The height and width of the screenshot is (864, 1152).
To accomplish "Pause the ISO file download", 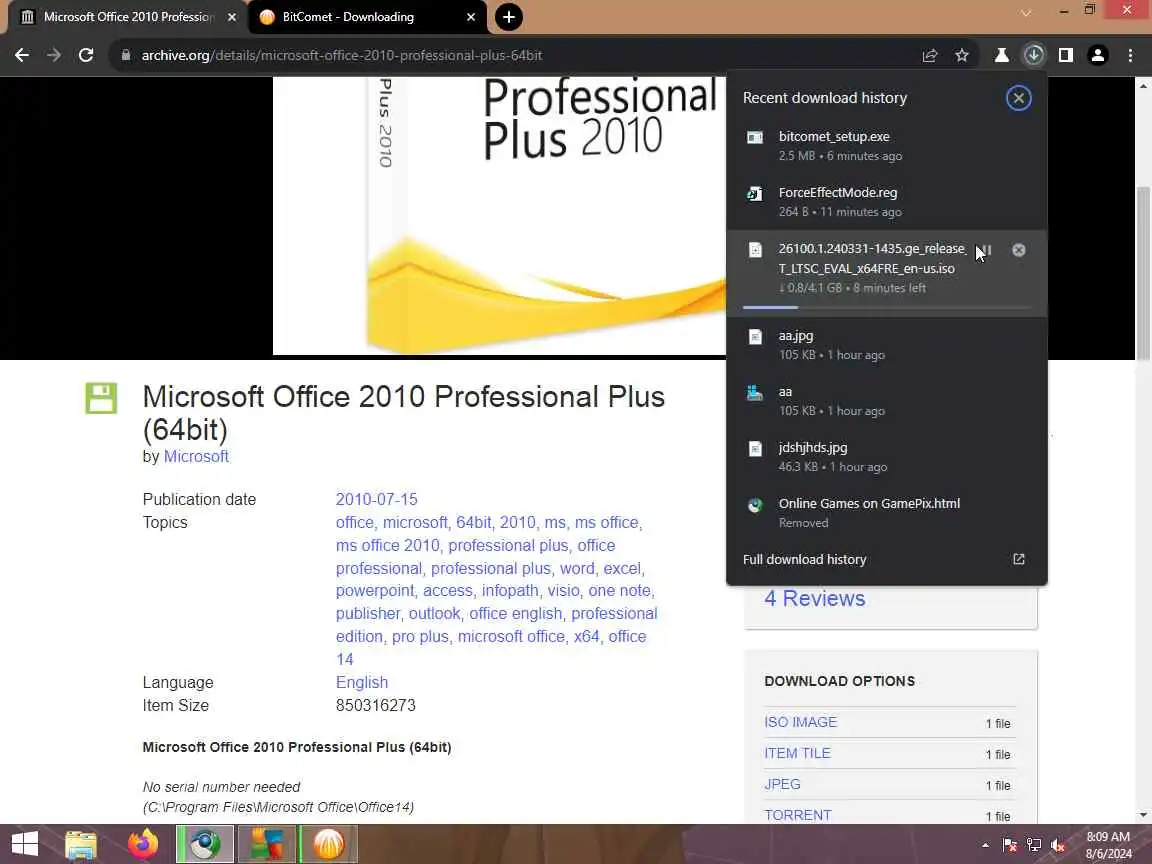I will point(987,250).
